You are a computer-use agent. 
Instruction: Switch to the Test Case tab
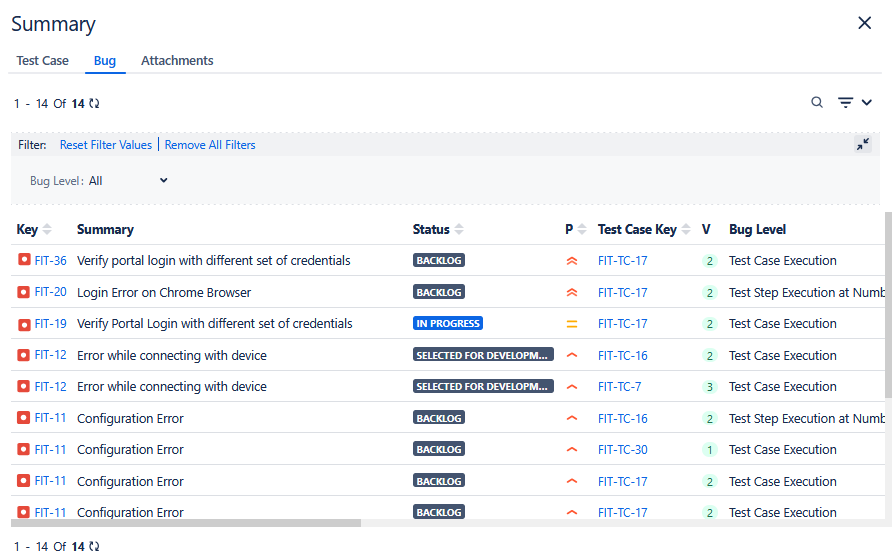43,61
